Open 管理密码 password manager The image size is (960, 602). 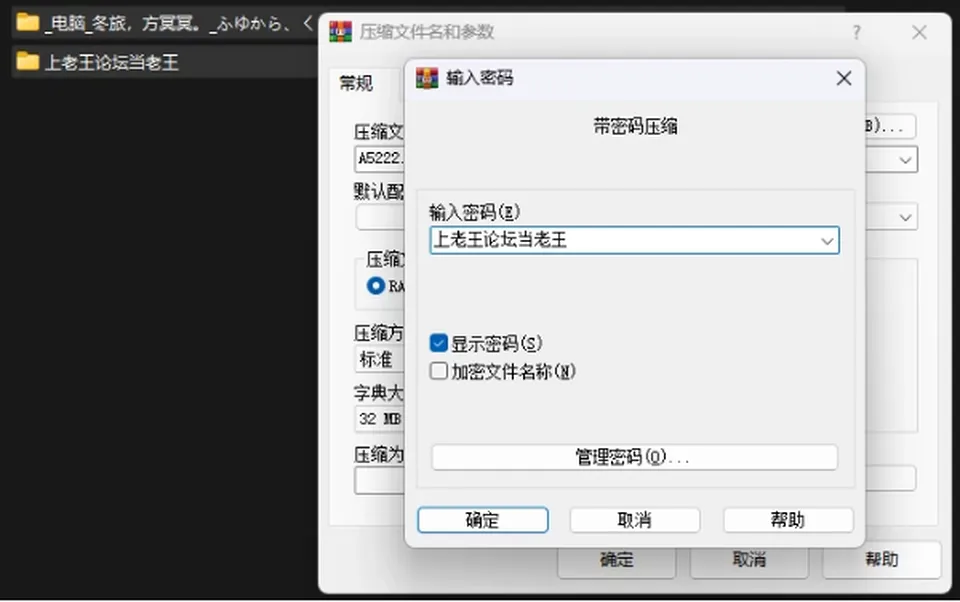(x=634, y=457)
